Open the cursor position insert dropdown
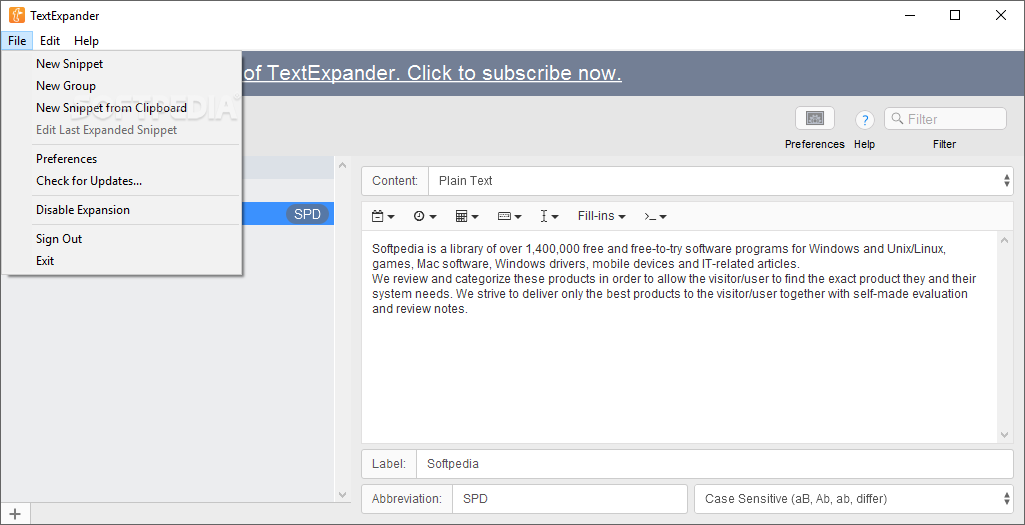 (549, 216)
